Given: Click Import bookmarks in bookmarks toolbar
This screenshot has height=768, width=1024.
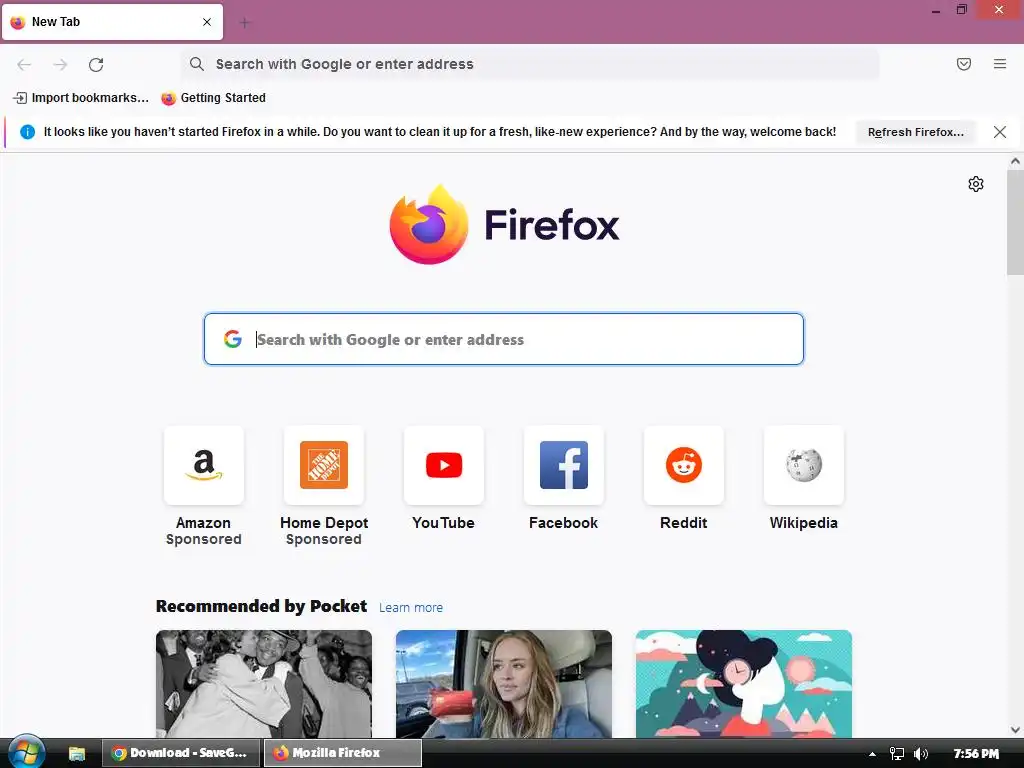Looking at the screenshot, I should point(81,98).
